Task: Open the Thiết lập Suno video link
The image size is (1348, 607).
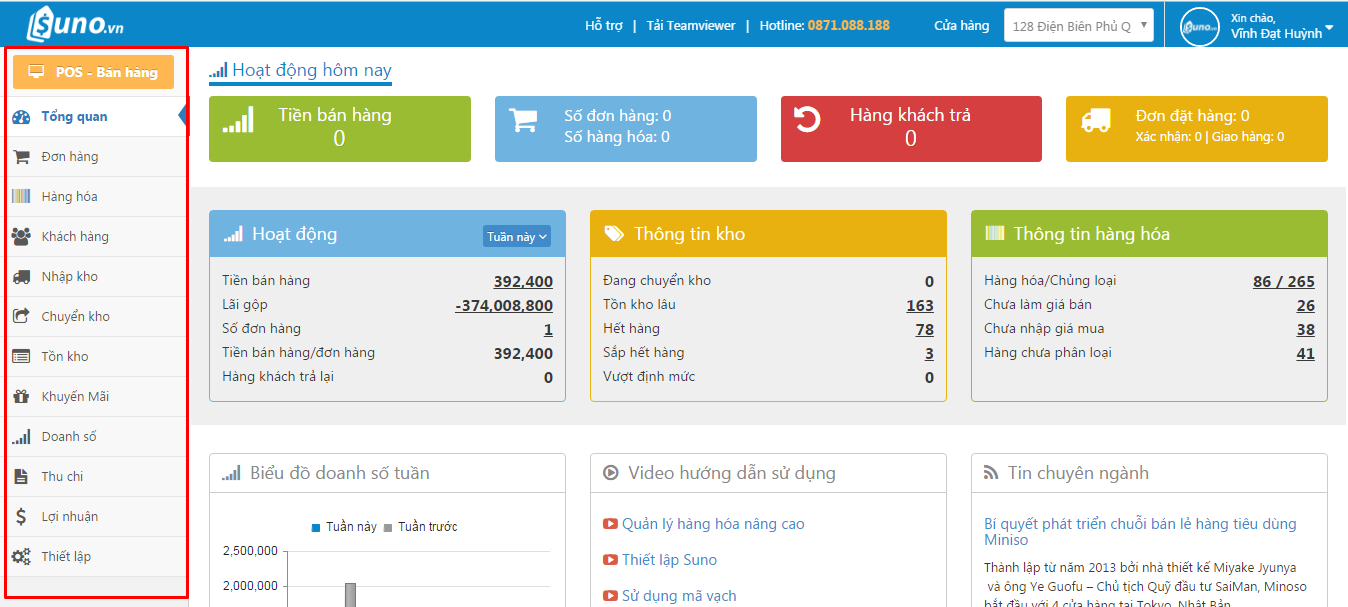Action: [x=669, y=560]
